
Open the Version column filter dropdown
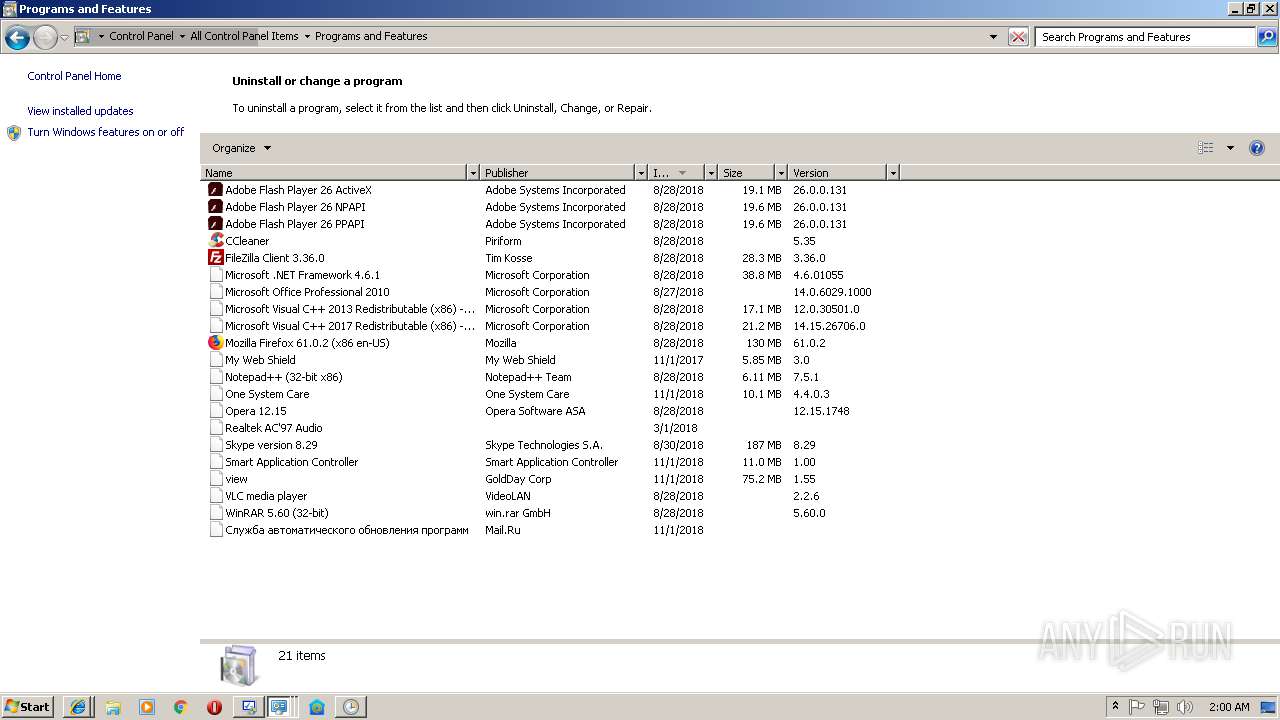(x=893, y=173)
